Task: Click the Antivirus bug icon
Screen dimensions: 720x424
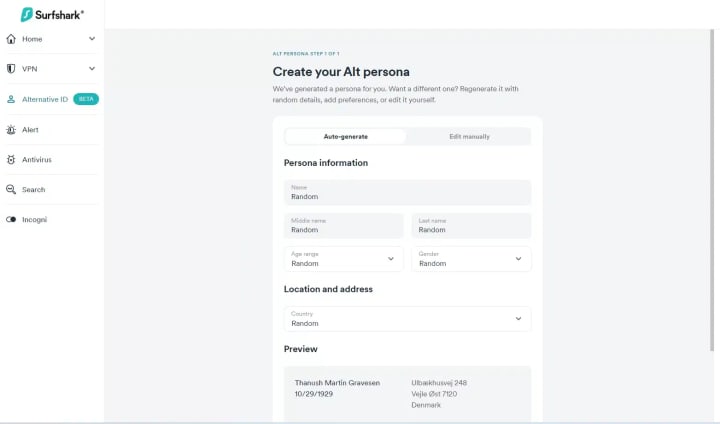Action: tap(11, 160)
